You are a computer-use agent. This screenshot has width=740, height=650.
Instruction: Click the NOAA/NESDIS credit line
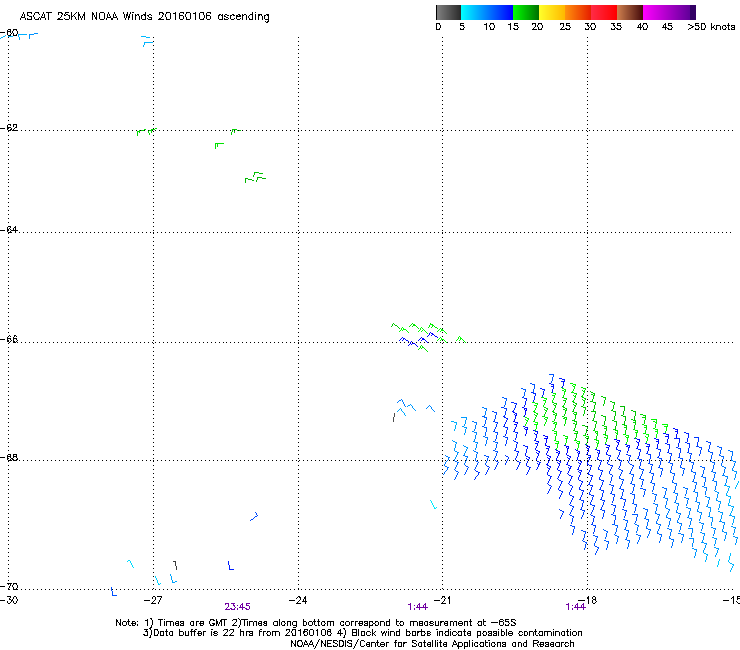[x=432, y=644]
